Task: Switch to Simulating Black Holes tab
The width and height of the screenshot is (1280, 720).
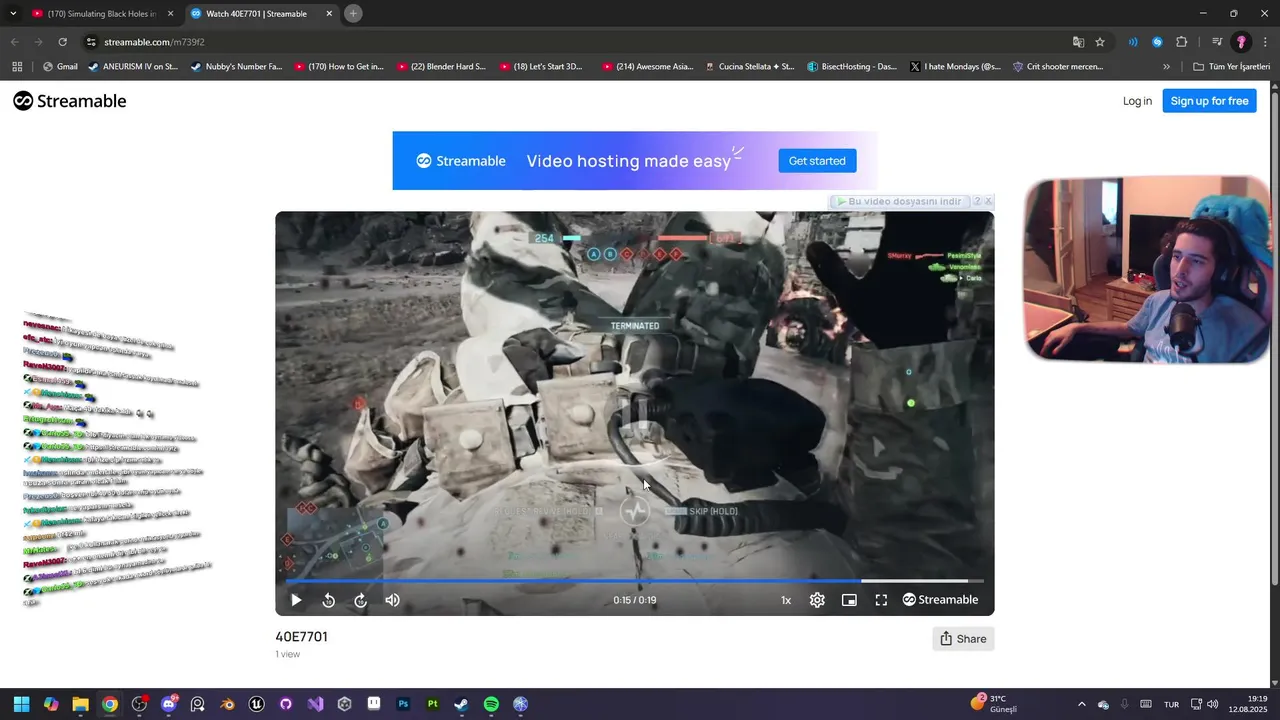Action: coord(100,14)
